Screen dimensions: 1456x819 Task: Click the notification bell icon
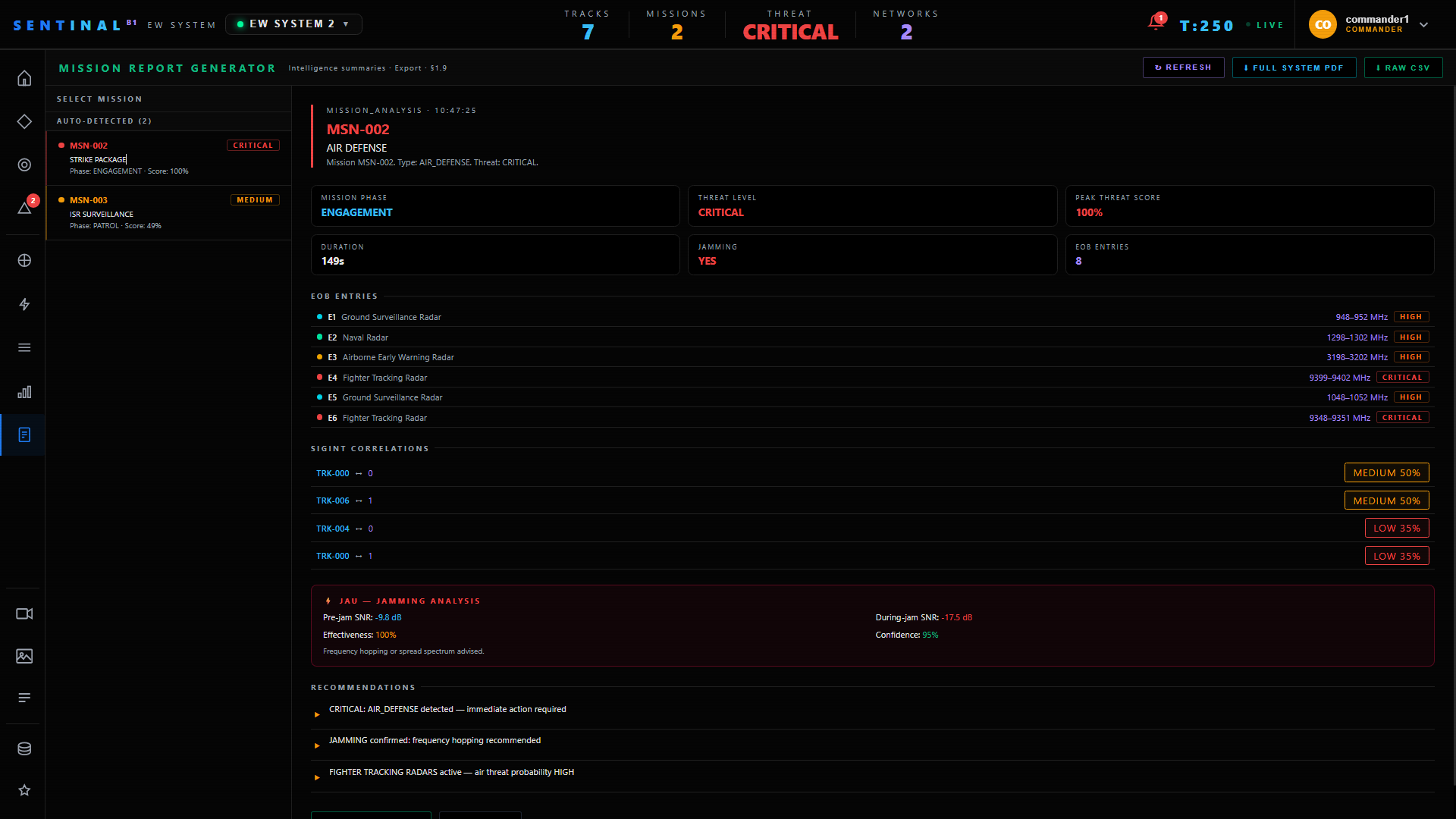[1156, 23]
